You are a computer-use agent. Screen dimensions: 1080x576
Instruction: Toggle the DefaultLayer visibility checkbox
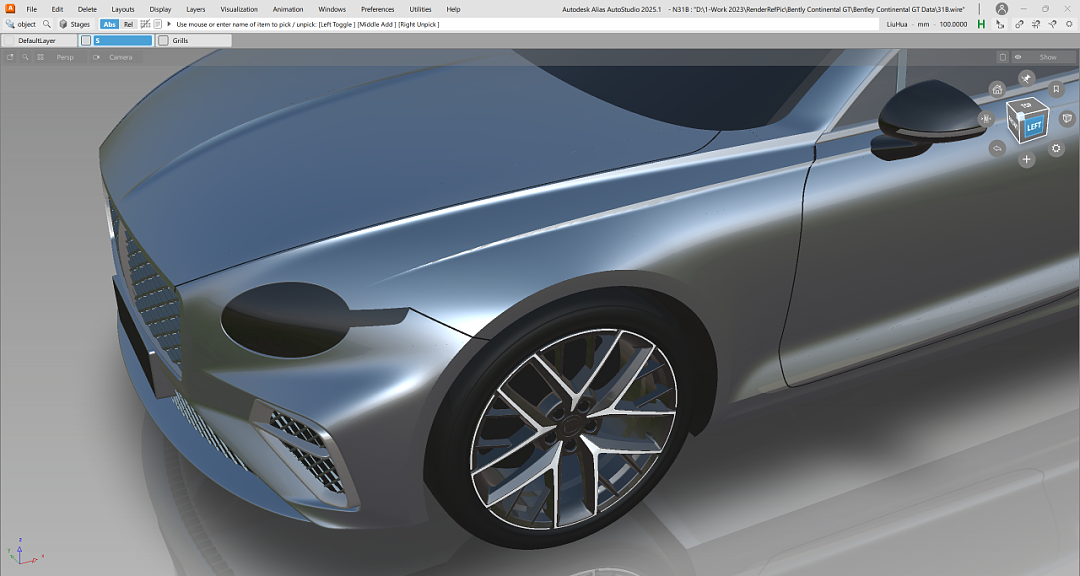tap(9, 41)
